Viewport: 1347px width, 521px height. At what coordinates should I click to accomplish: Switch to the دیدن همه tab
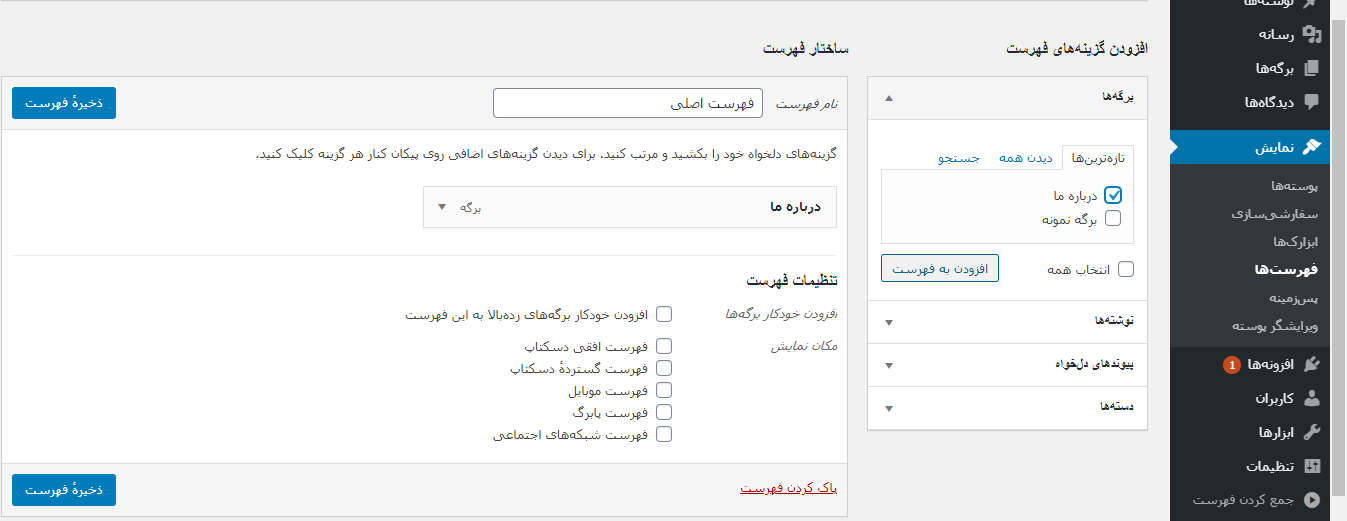click(x=1025, y=158)
